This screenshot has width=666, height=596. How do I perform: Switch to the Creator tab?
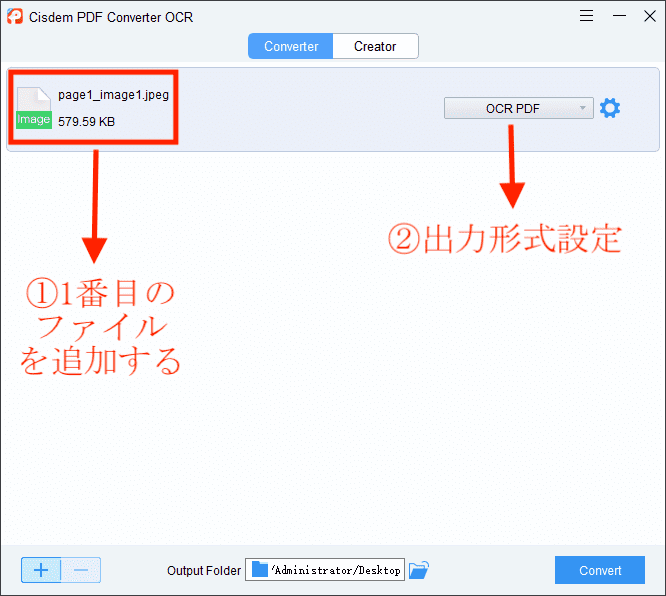click(375, 46)
